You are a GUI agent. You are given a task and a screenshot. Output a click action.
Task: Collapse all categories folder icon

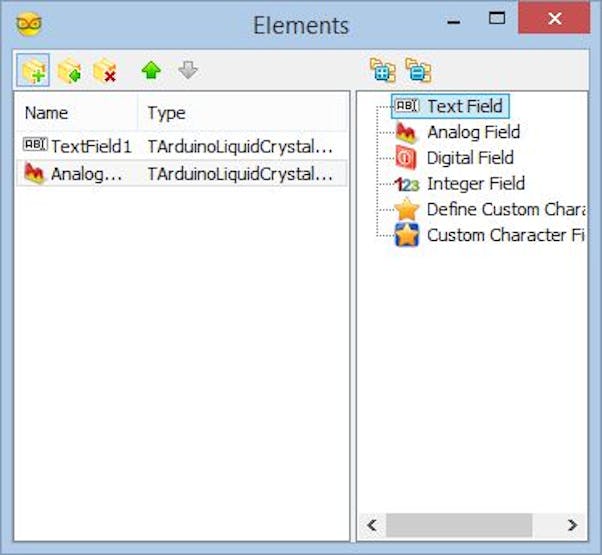click(418, 70)
